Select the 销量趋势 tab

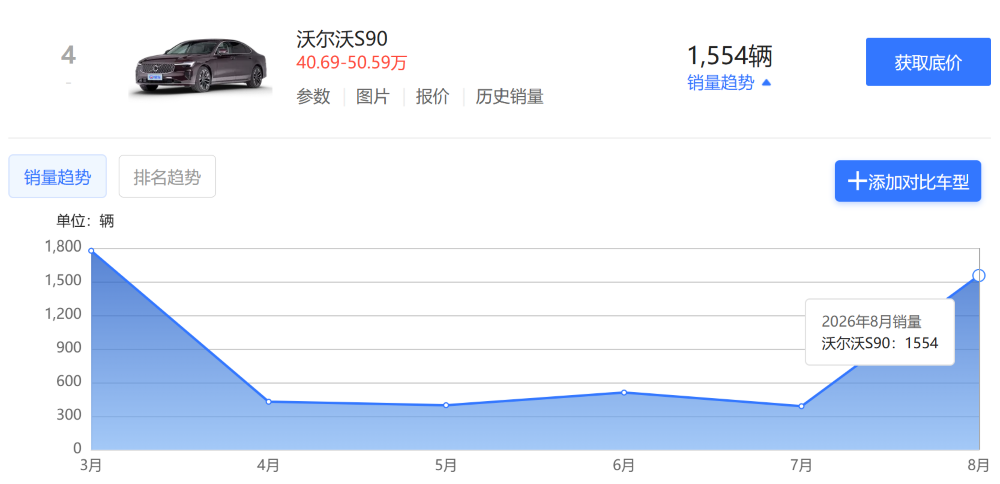[57, 177]
